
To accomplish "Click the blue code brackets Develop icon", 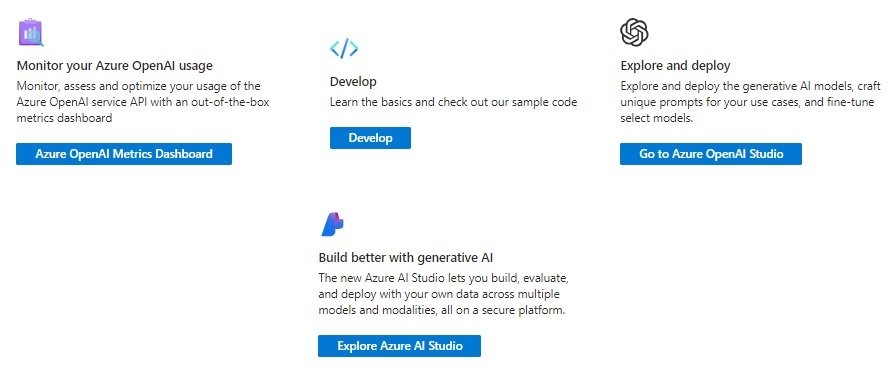I will tap(344, 49).
